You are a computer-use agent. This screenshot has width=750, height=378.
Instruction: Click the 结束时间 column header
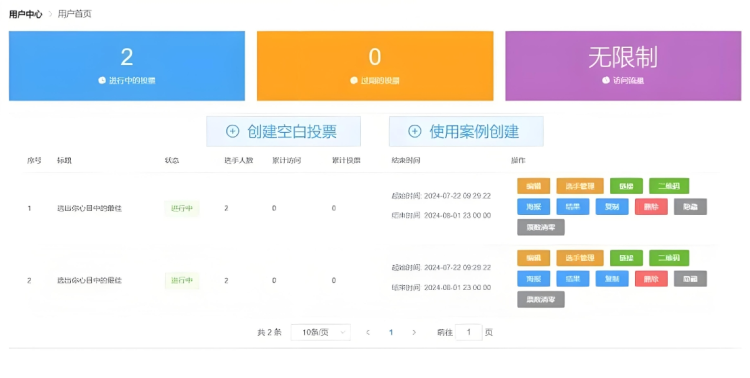[x=406, y=160]
